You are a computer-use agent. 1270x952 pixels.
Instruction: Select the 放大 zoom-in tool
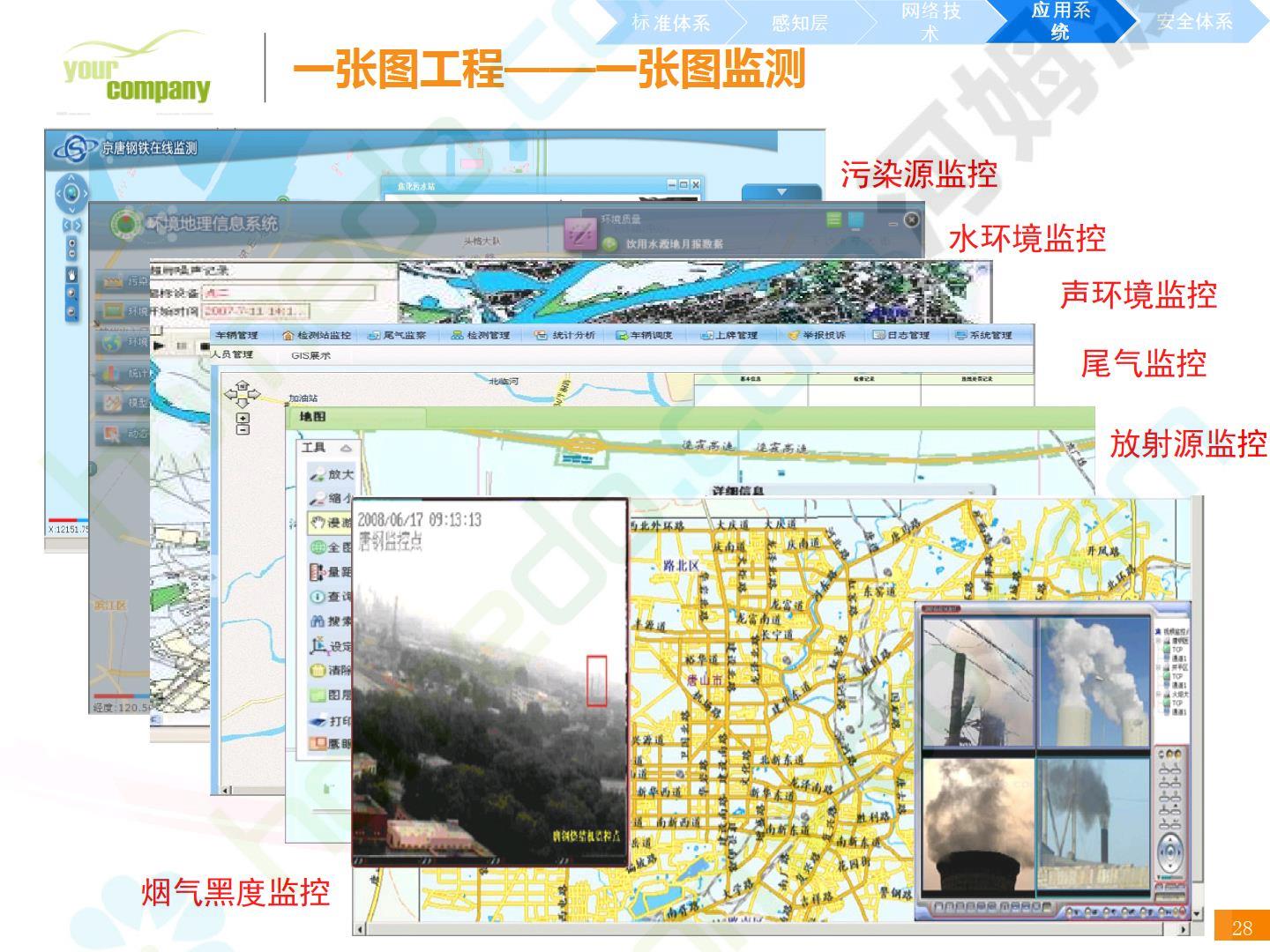[332, 474]
